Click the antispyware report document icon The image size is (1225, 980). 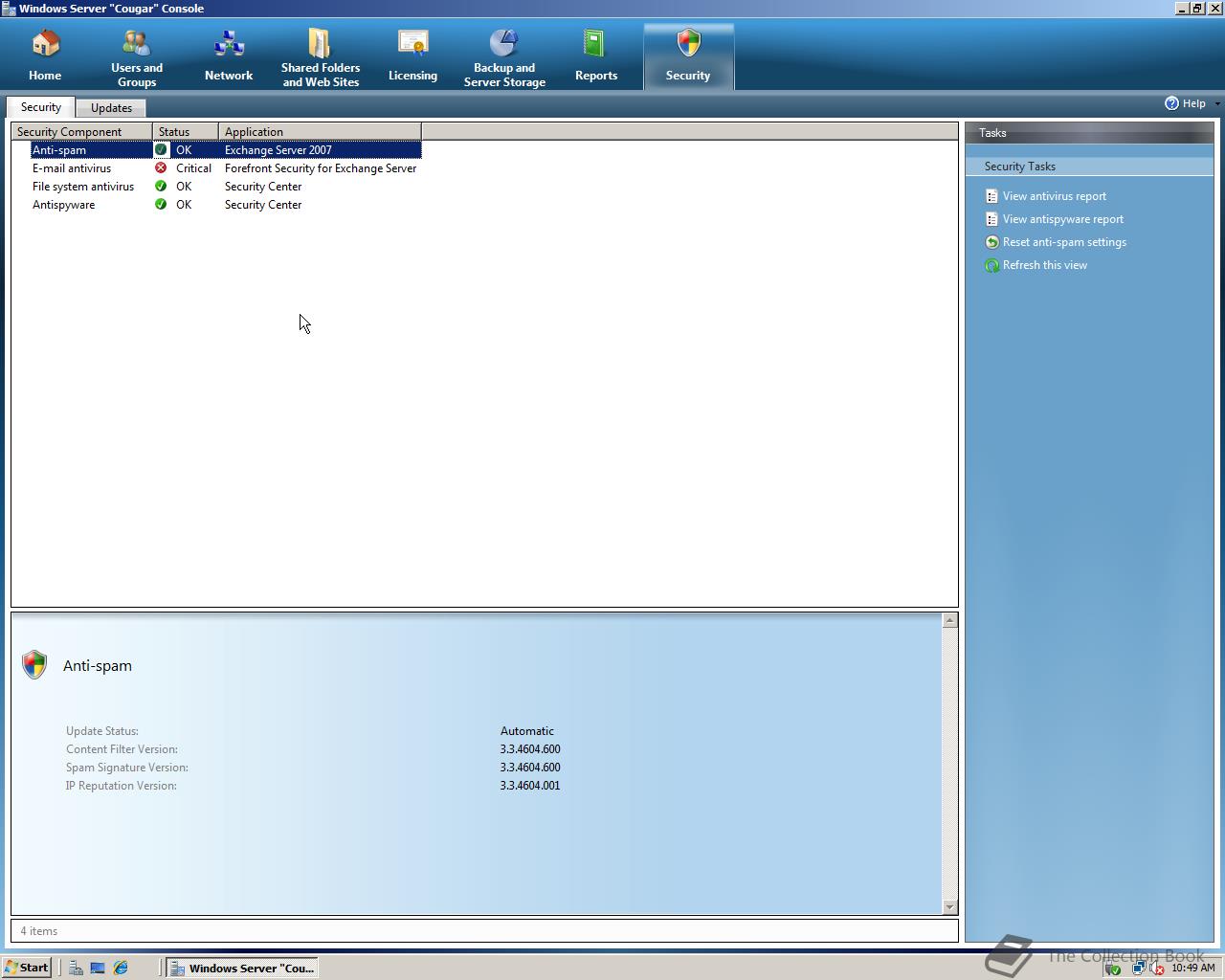991,219
